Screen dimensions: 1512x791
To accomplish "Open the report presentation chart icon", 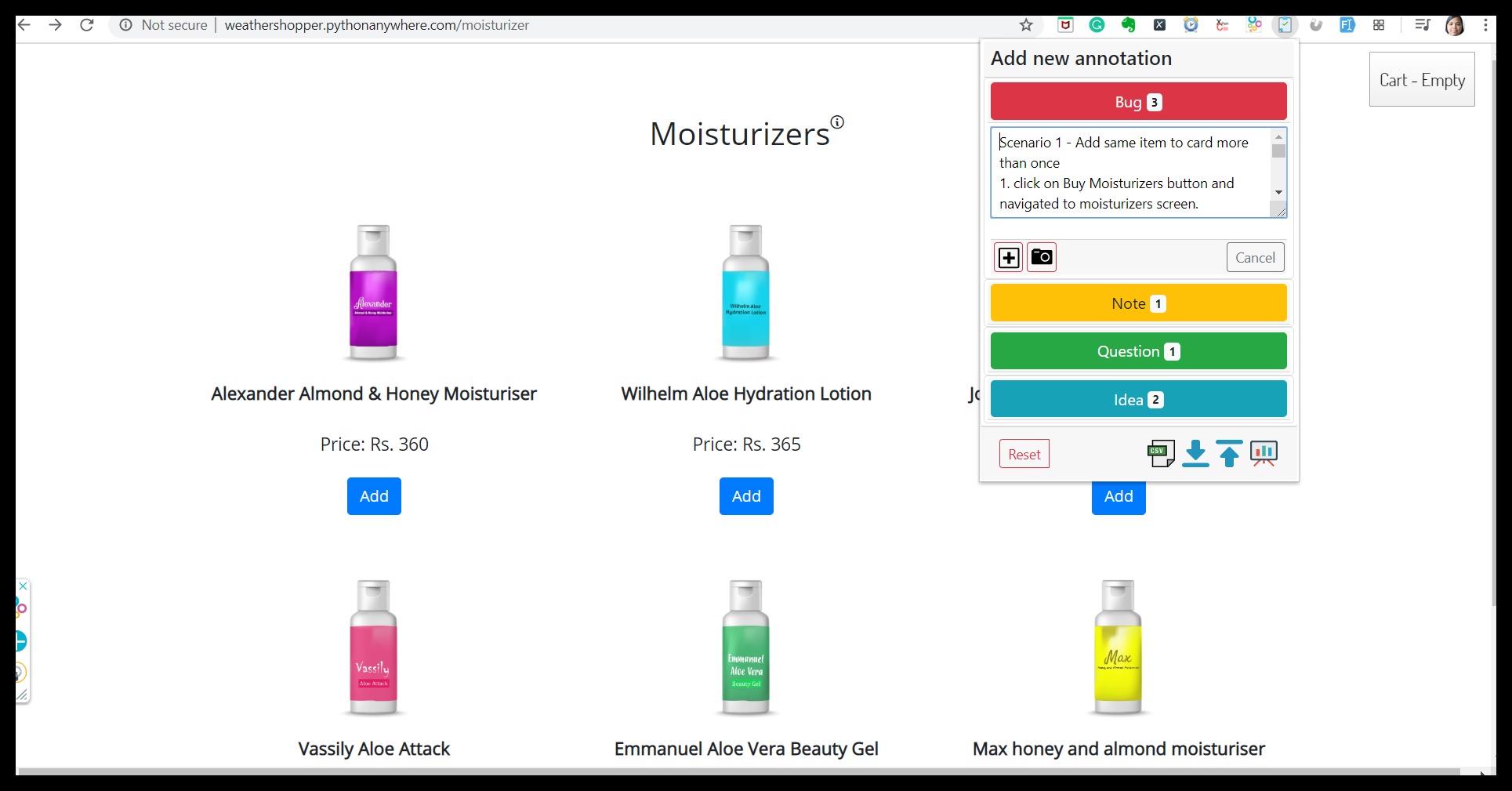I will pos(1264,454).
